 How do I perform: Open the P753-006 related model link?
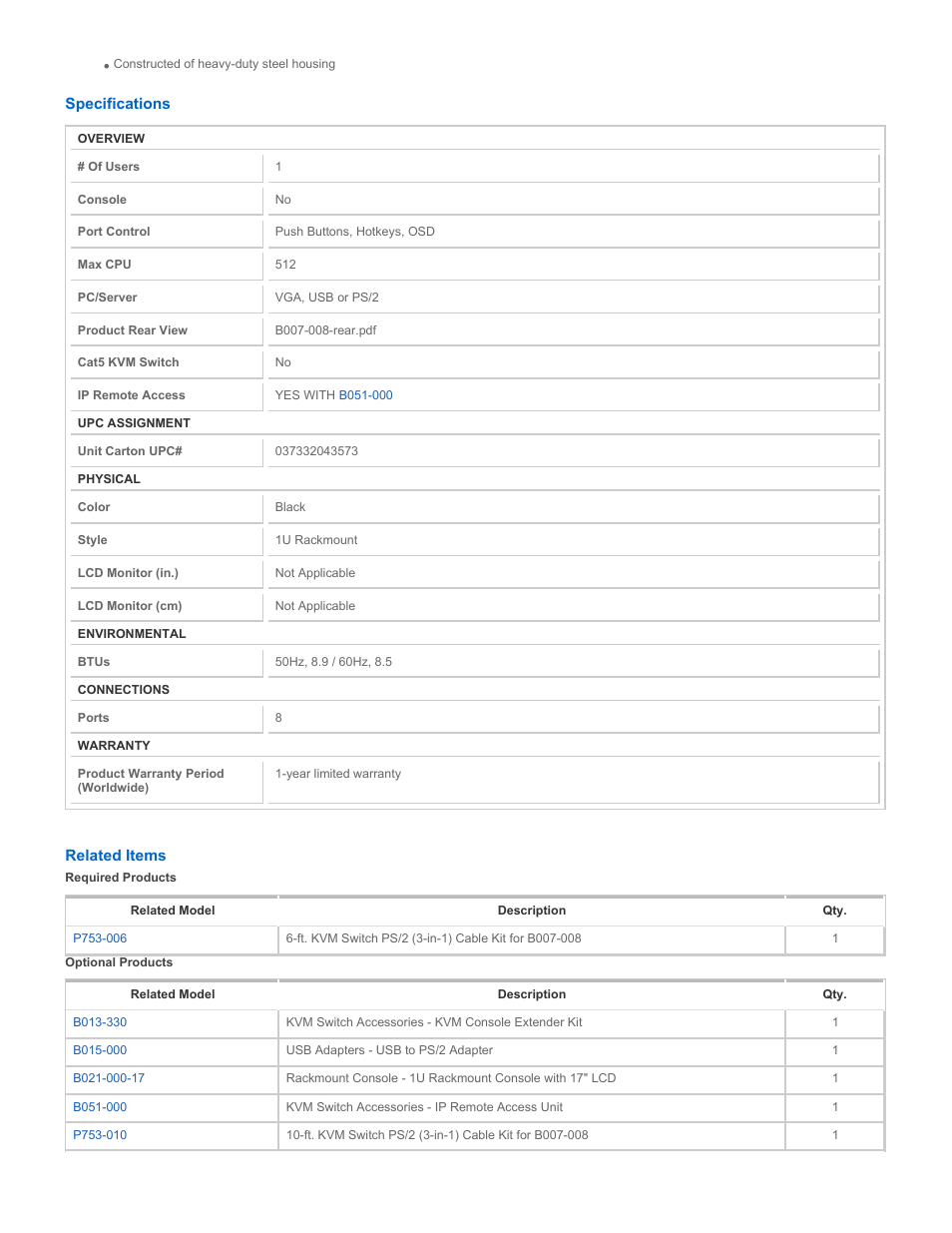click(x=100, y=938)
